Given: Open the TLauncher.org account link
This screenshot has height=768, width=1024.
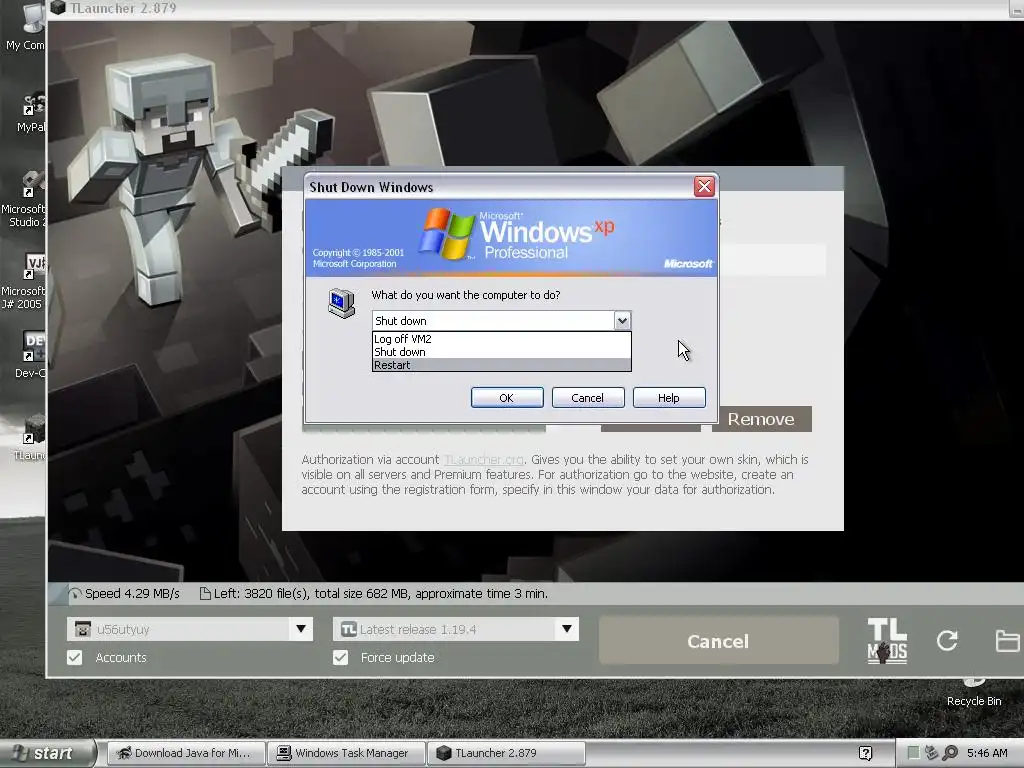Looking at the screenshot, I should pyautogui.click(x=483, y=460).
